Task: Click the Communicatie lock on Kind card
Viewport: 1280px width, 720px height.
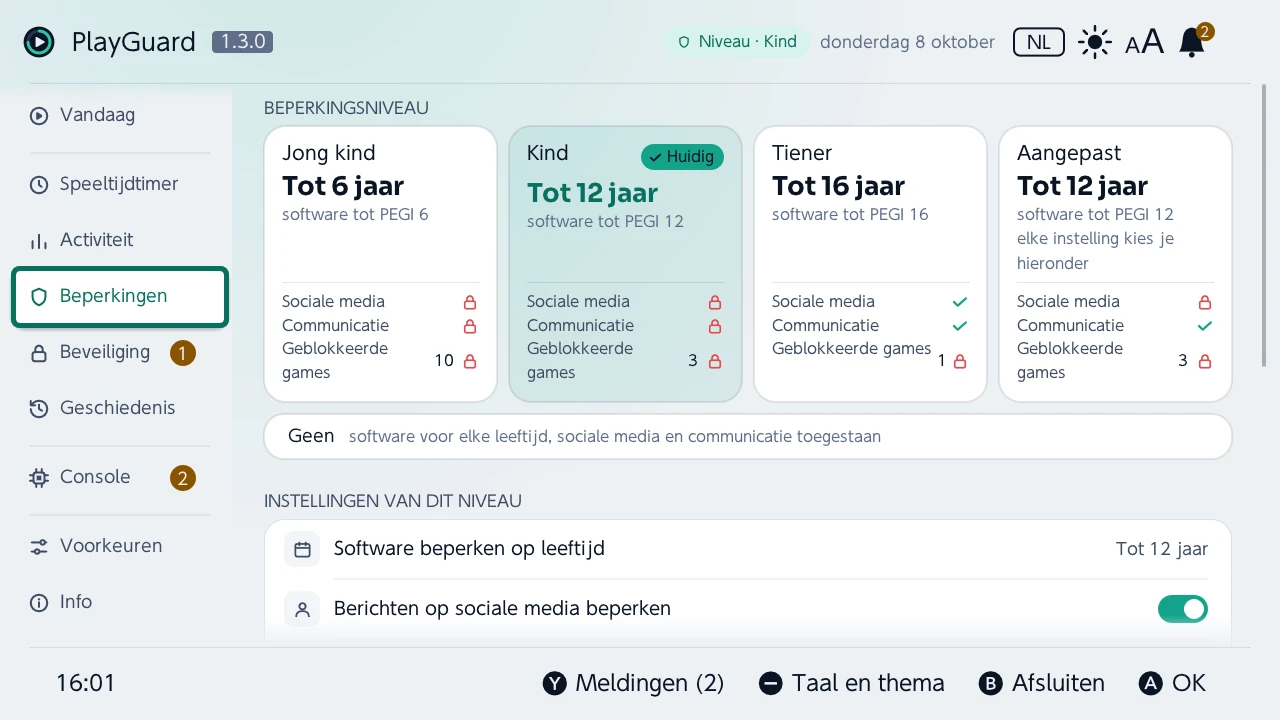Action: point(715,326)
